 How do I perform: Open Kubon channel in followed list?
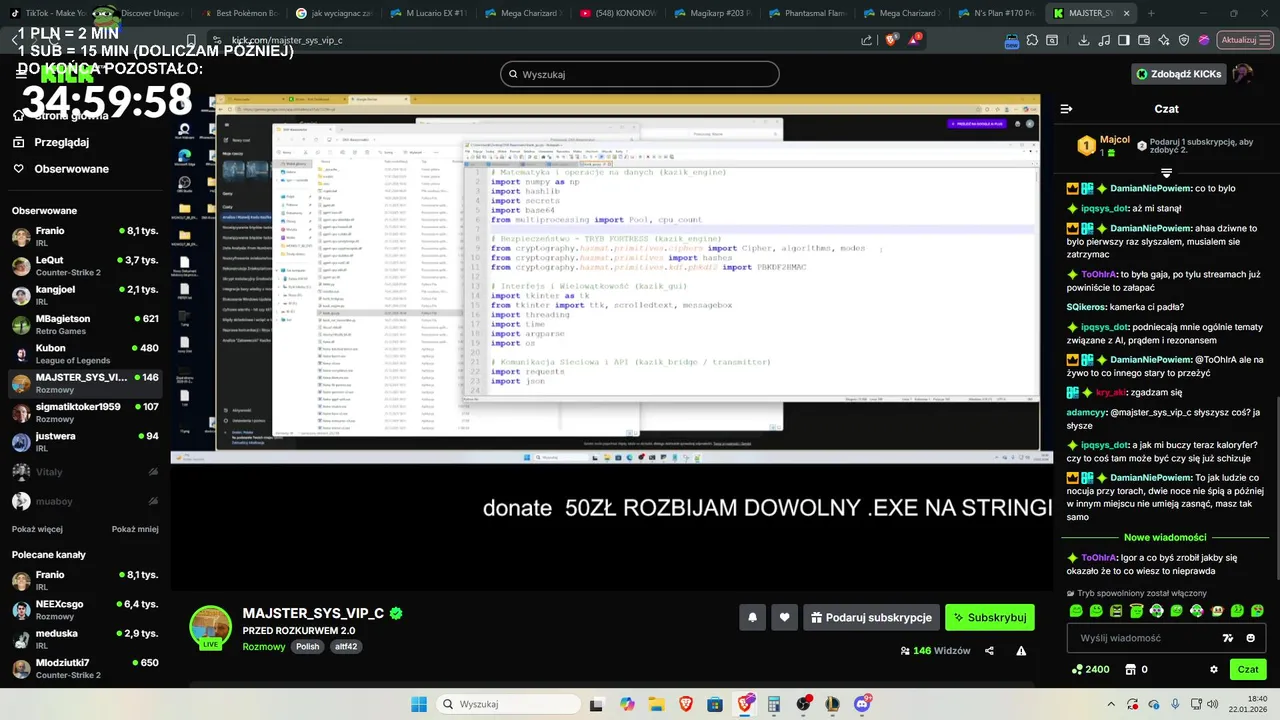pyautogui.click(x=85, y=354)
